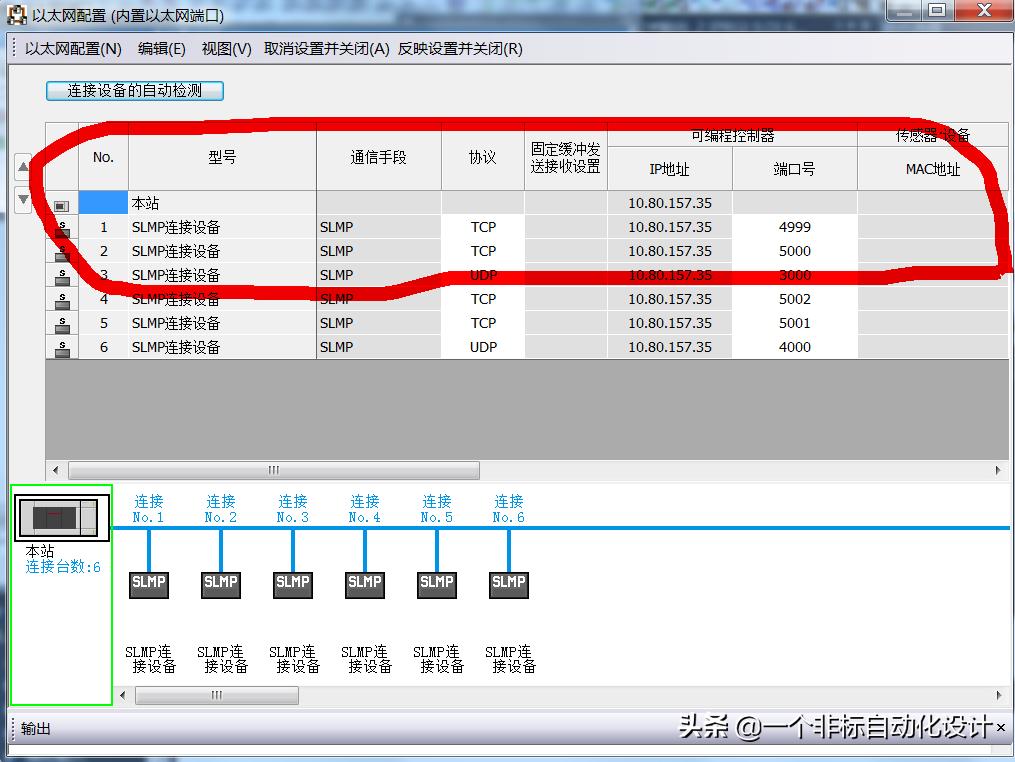Click the SLMP device icon under connection No.6

(509, 583)
